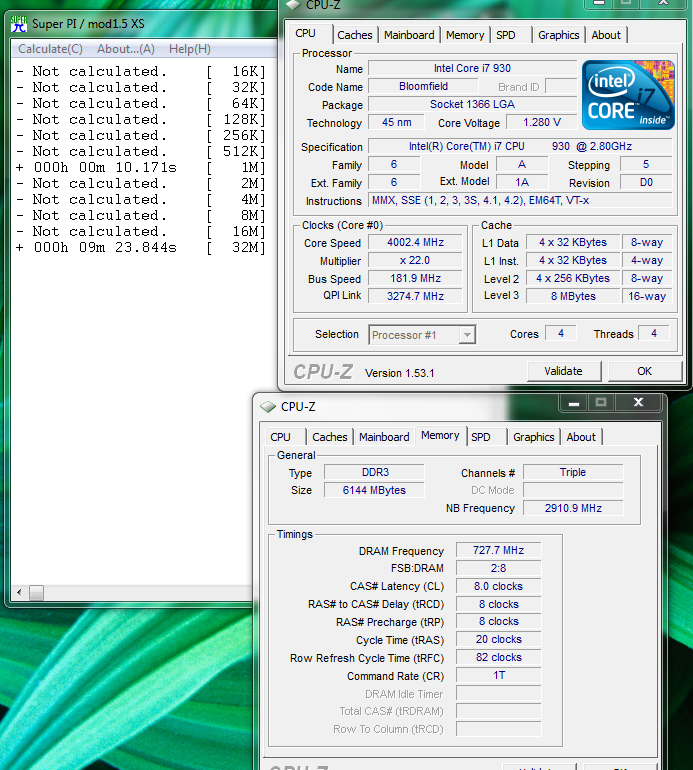The width and height of the screenshot is (693, 770).
Task: Switch to Mainboard tab in upper CPU-Z window
Action: pos(409,35)
